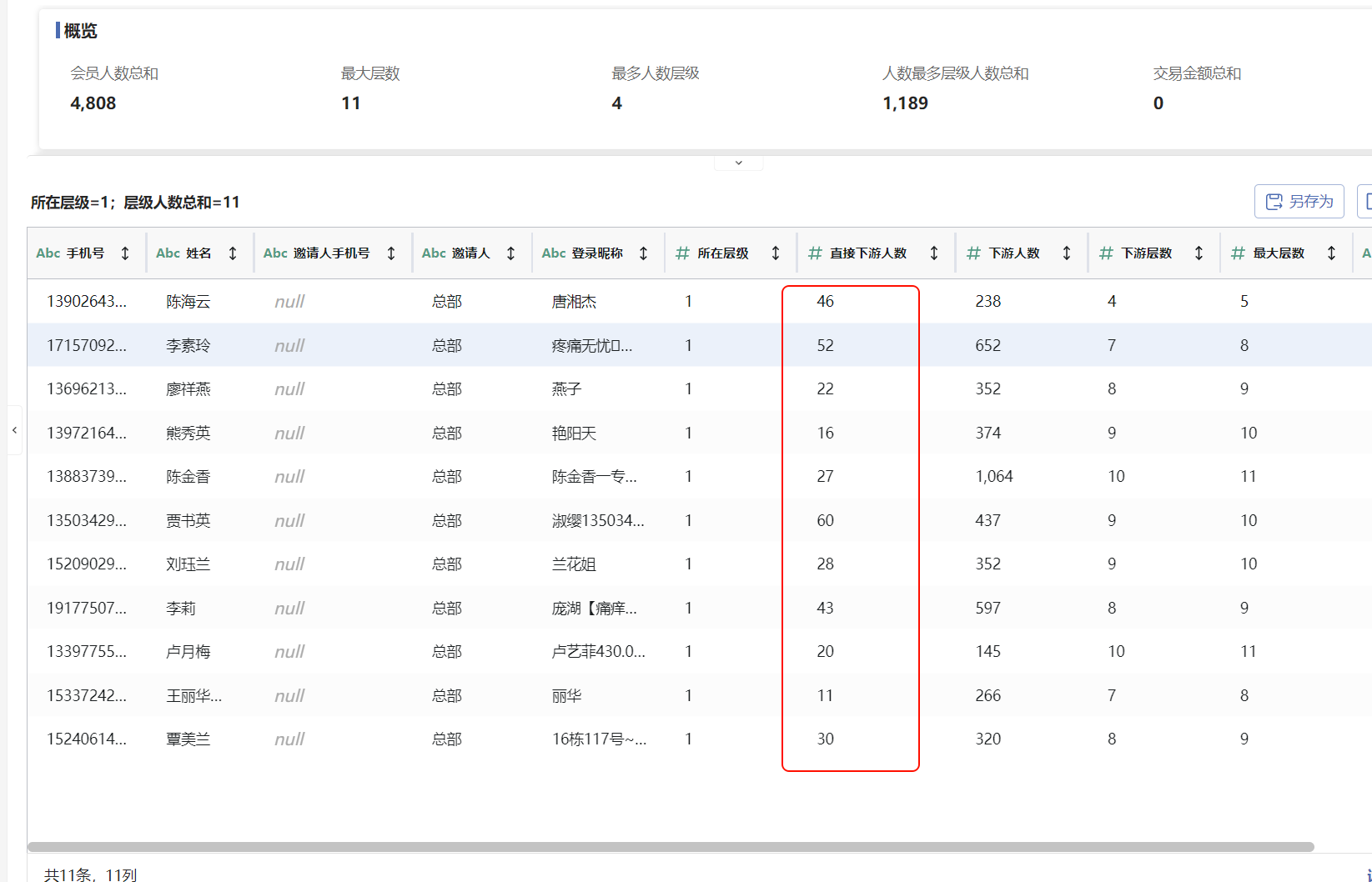The width and height of the screenshot is (1372, 882).
Task: Click the 共11条, 11列 status text
Action: (x=90, y=874)
